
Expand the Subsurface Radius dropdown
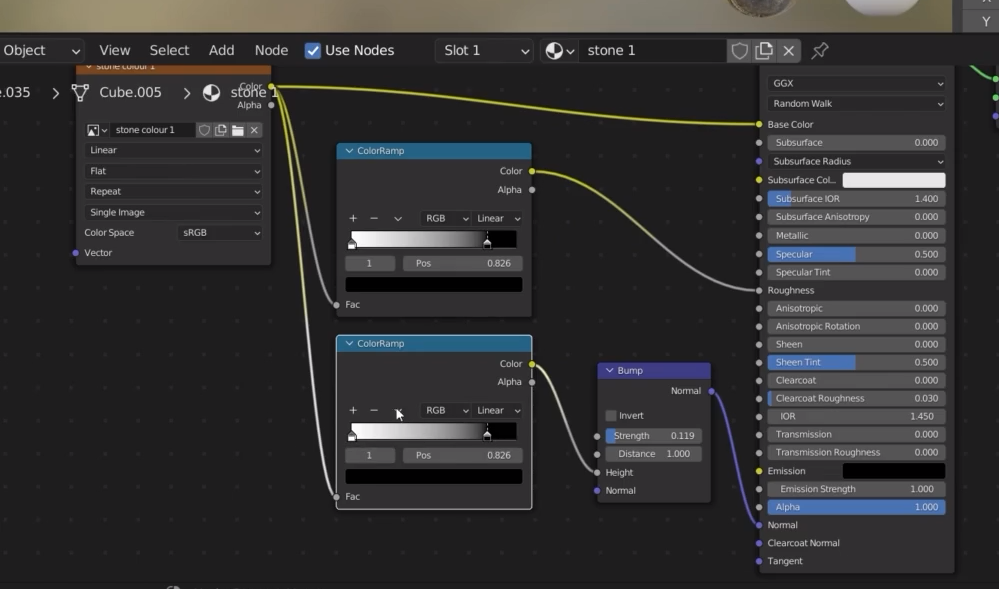(856, 161)
